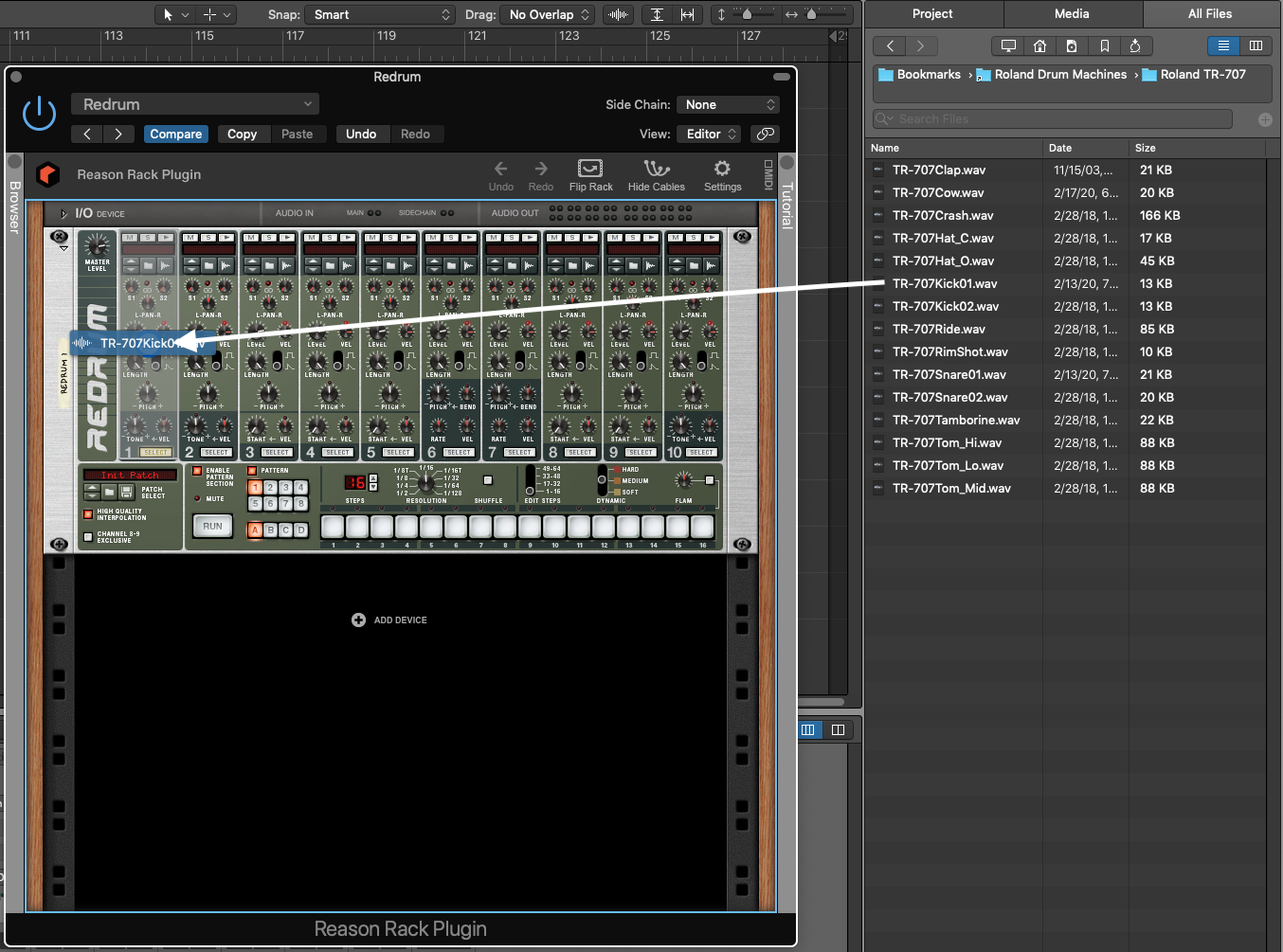This screenshot has width=1283, height=952.
Task: Click Redrum save patch disk icon
Action: point(126,493)
